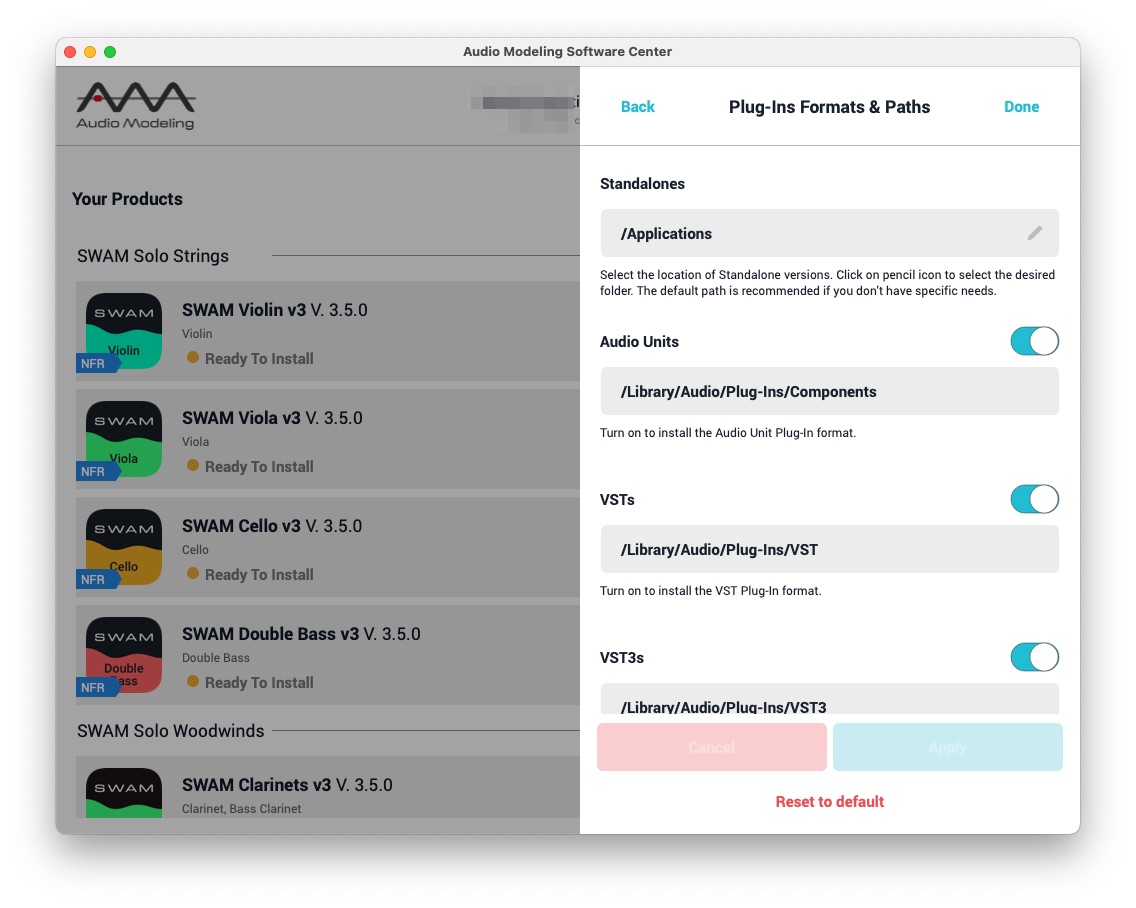Screen dimensions: 1136x908
Task: Click the SWAM Double Bass product icon
Action: pos(124,655)
